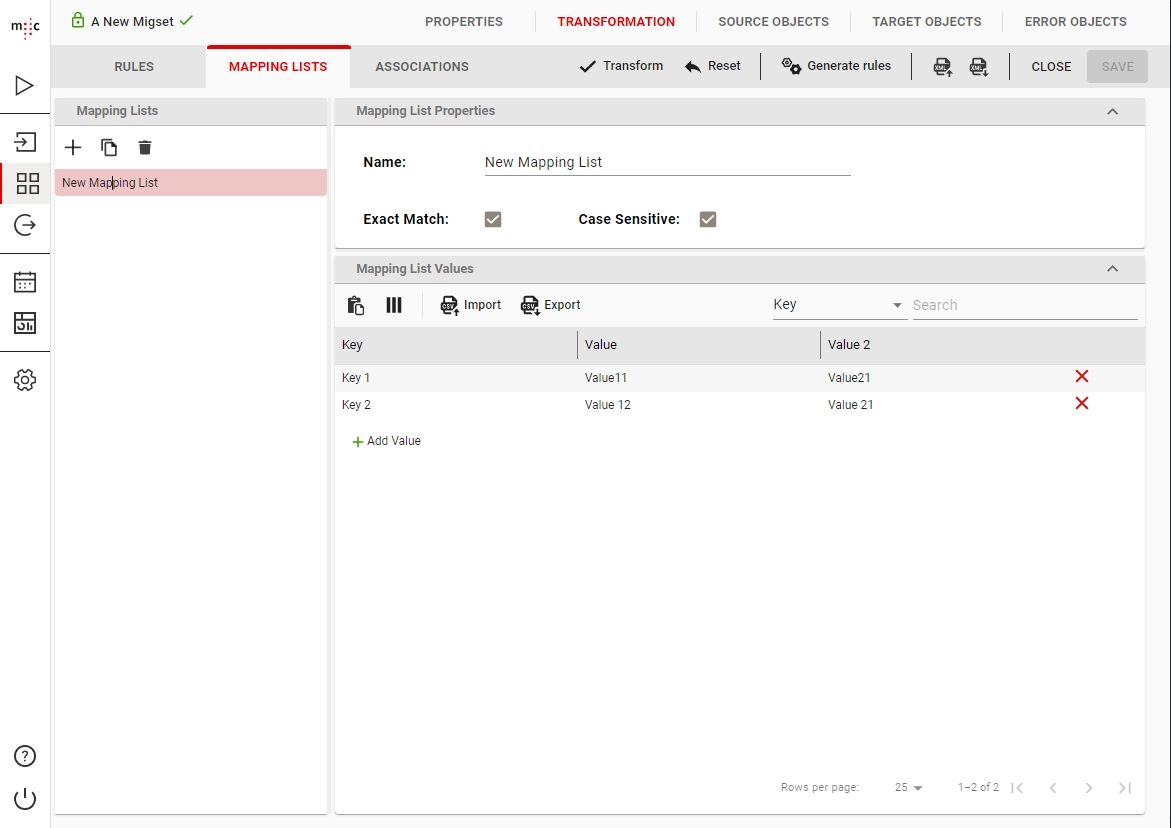Collapse the Mapping List Values panel
The height and width of the screenshot is (828, 1171).
pyautogui.click(x=1112, y=269)
